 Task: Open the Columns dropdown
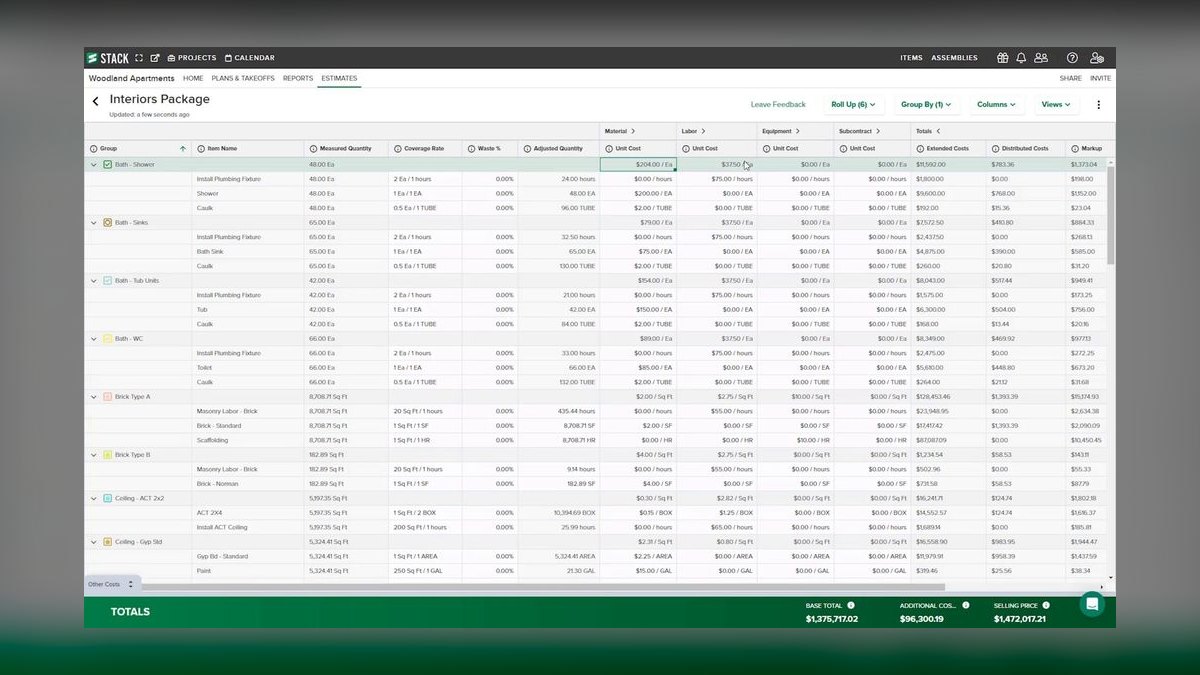pos(996,104)
